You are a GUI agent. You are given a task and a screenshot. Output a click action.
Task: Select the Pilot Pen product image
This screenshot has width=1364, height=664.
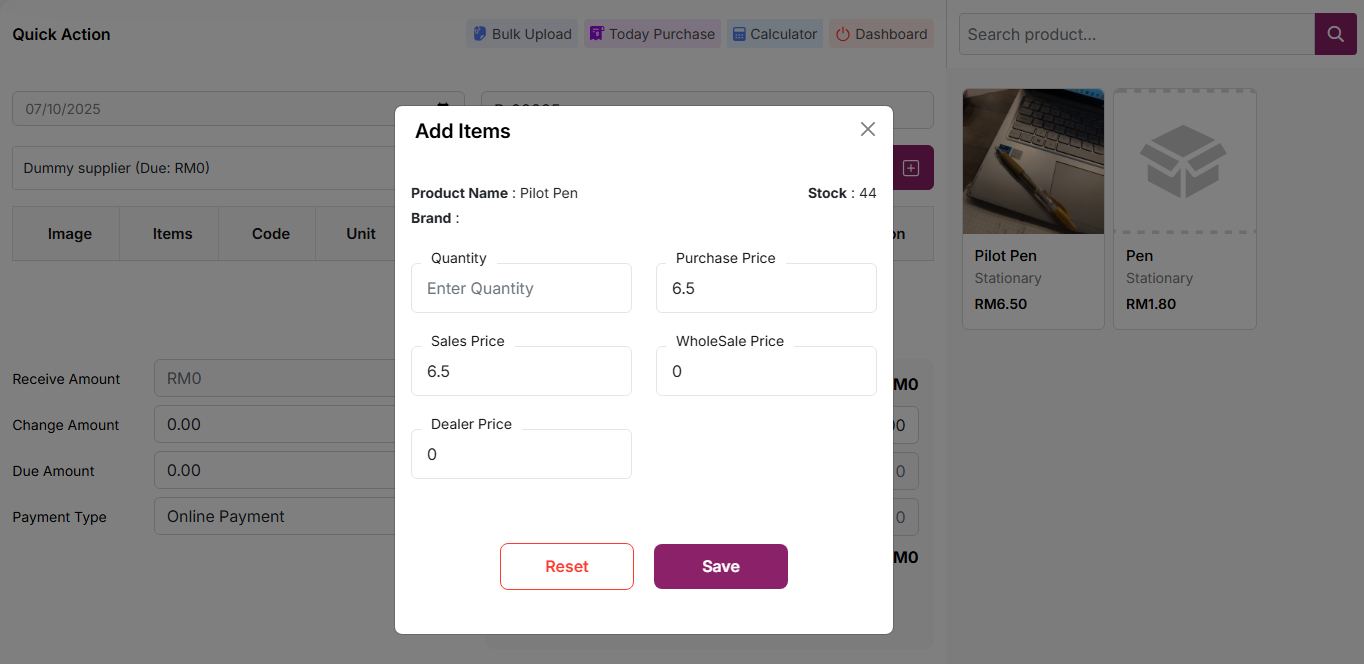(1033, 162)
